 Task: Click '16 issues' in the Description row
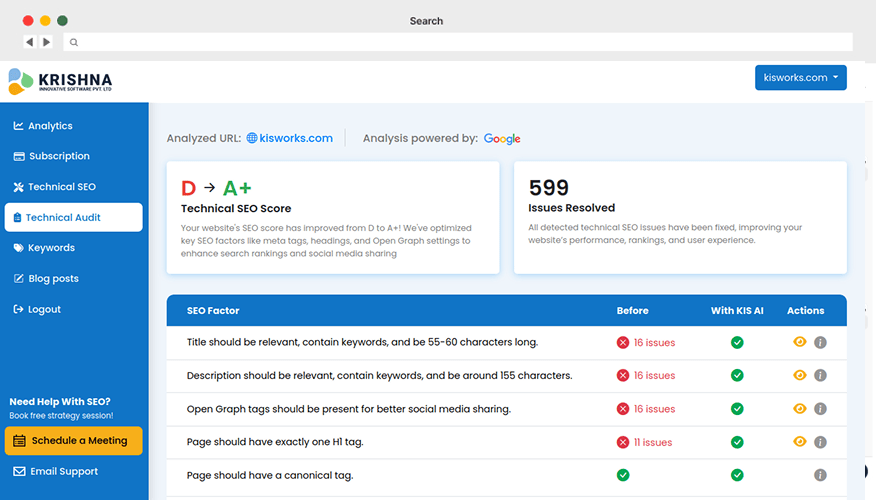click(654, 375)
